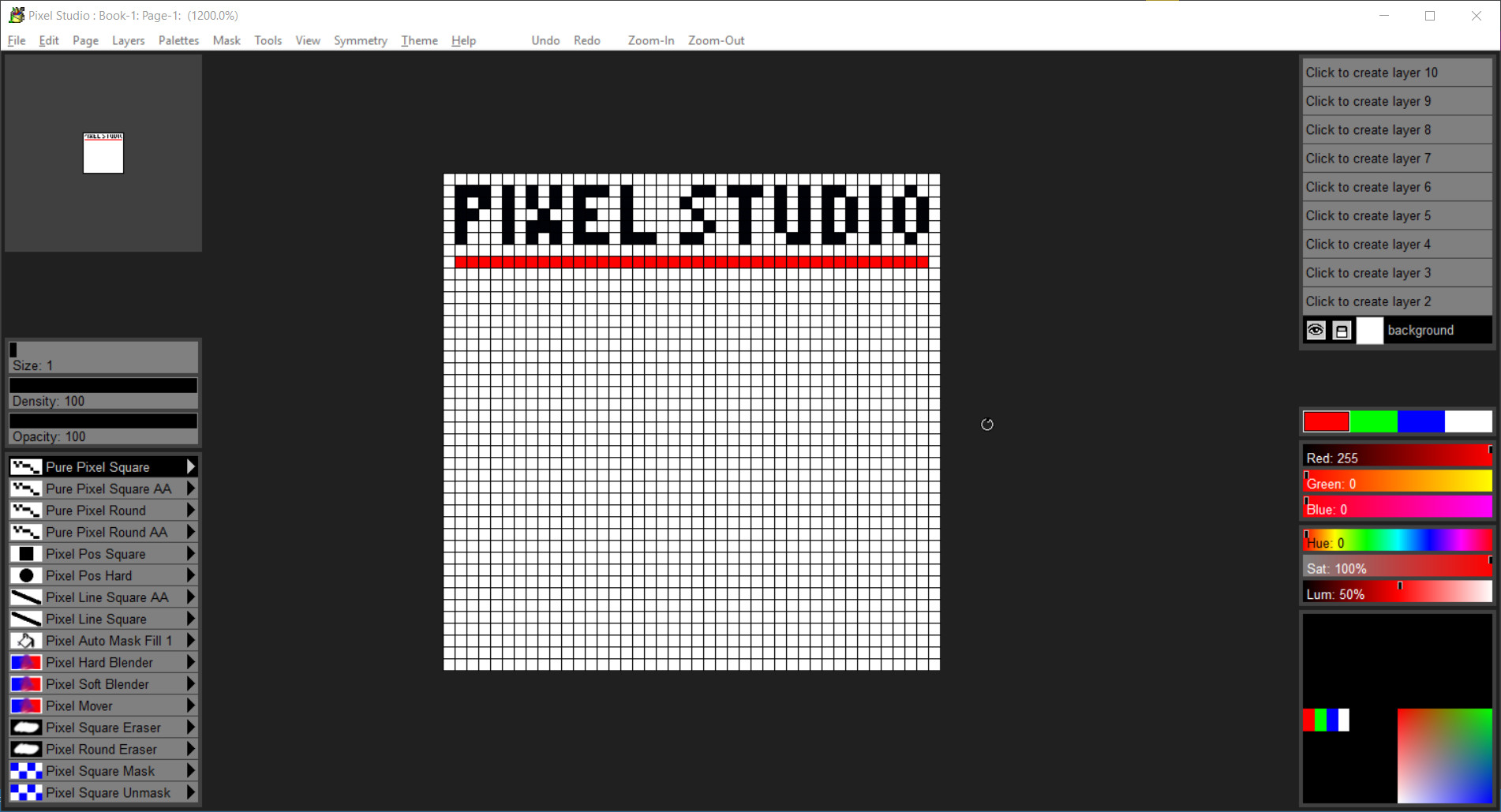
Task: Adjust the Density slider
Action: point(103,393)
